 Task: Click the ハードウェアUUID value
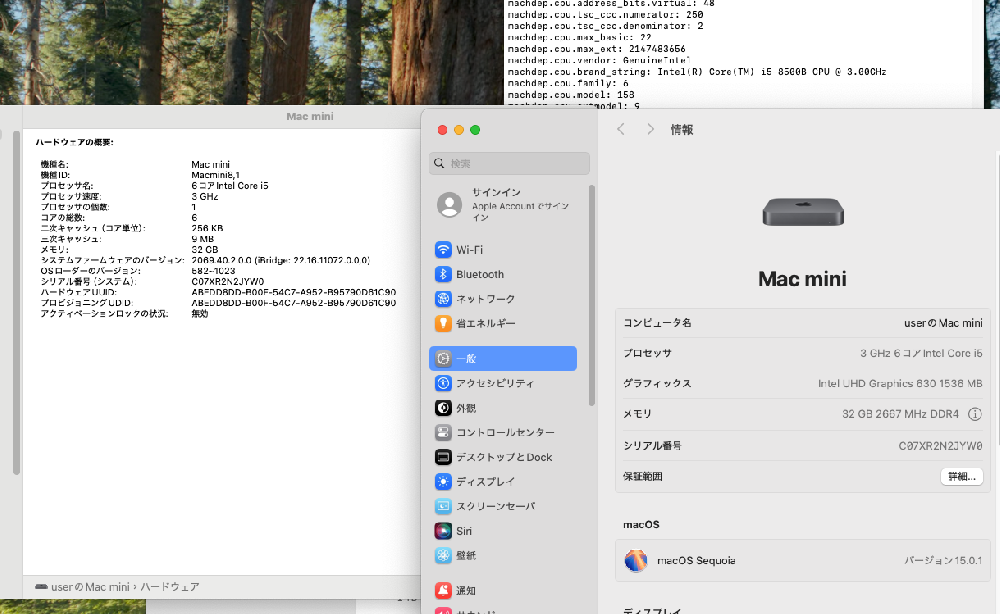point(293,292)
